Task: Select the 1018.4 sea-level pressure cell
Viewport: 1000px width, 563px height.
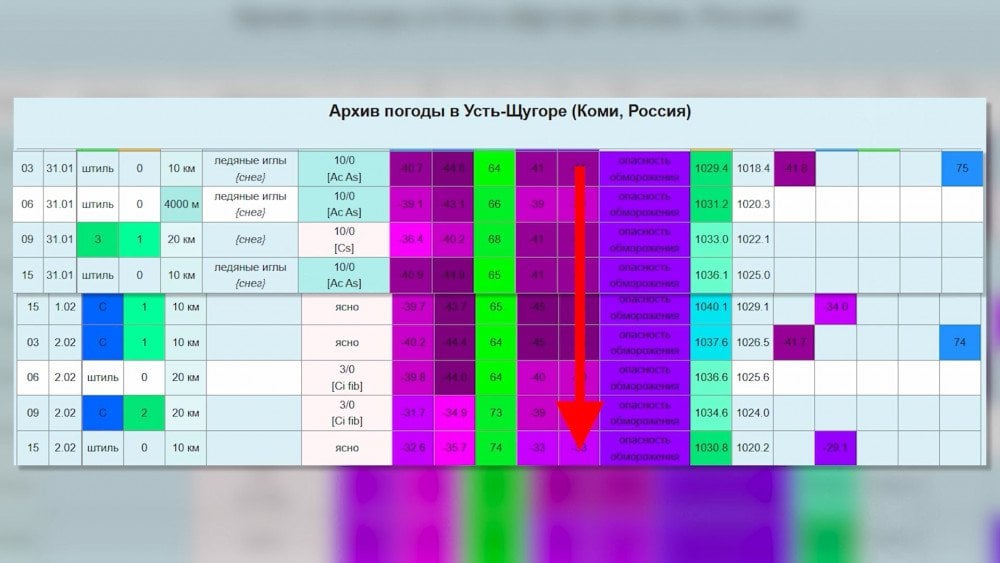Action: pos(753,168)
